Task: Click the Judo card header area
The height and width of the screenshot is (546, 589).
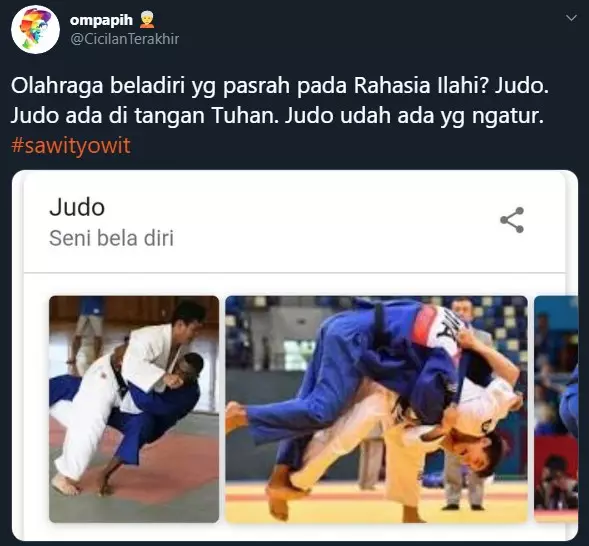Action: (x=294, y=222)
